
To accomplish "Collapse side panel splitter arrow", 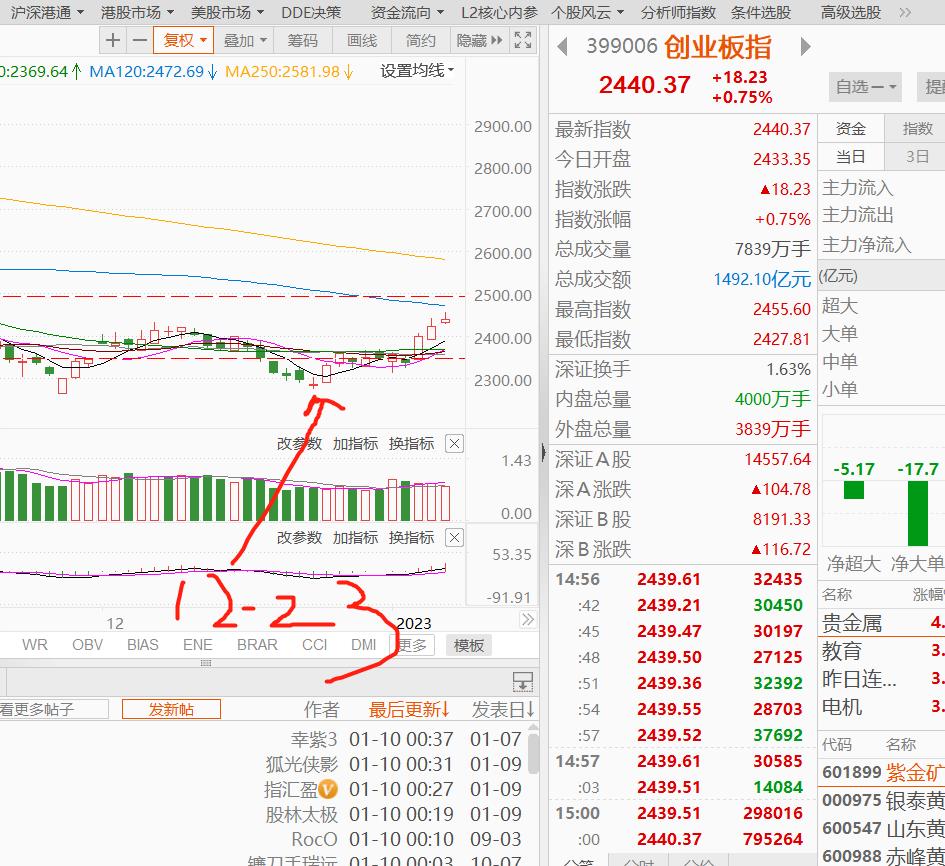I will [544, 452].
